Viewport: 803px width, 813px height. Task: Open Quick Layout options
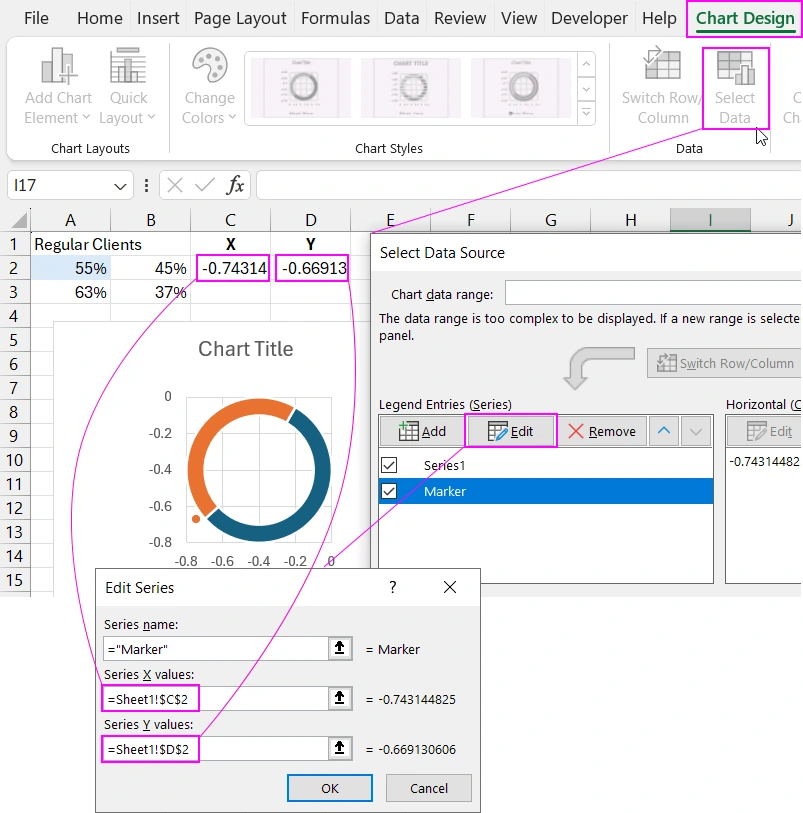pos(128,87)
